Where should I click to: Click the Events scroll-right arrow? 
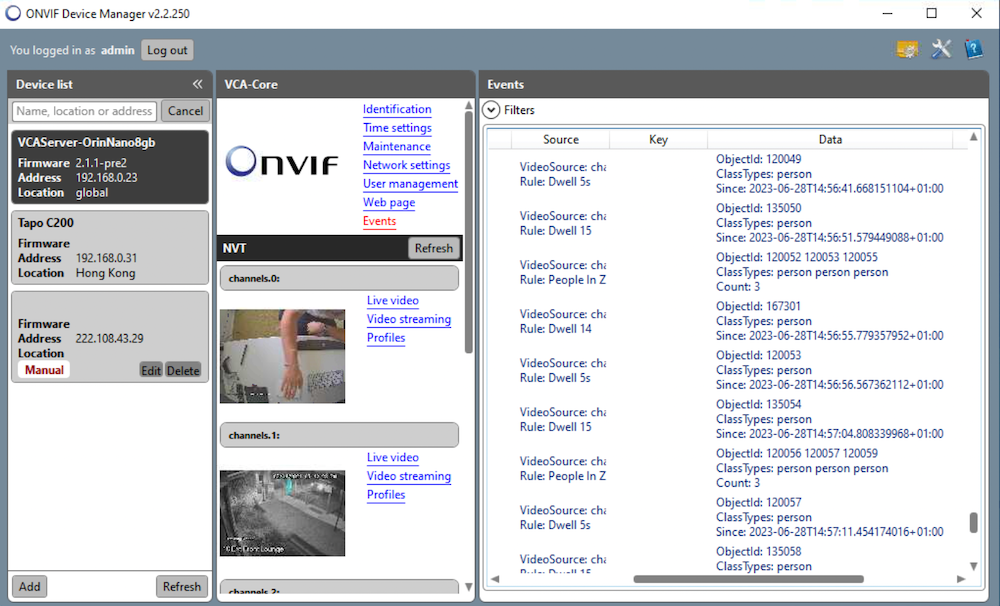click(961, 579)
